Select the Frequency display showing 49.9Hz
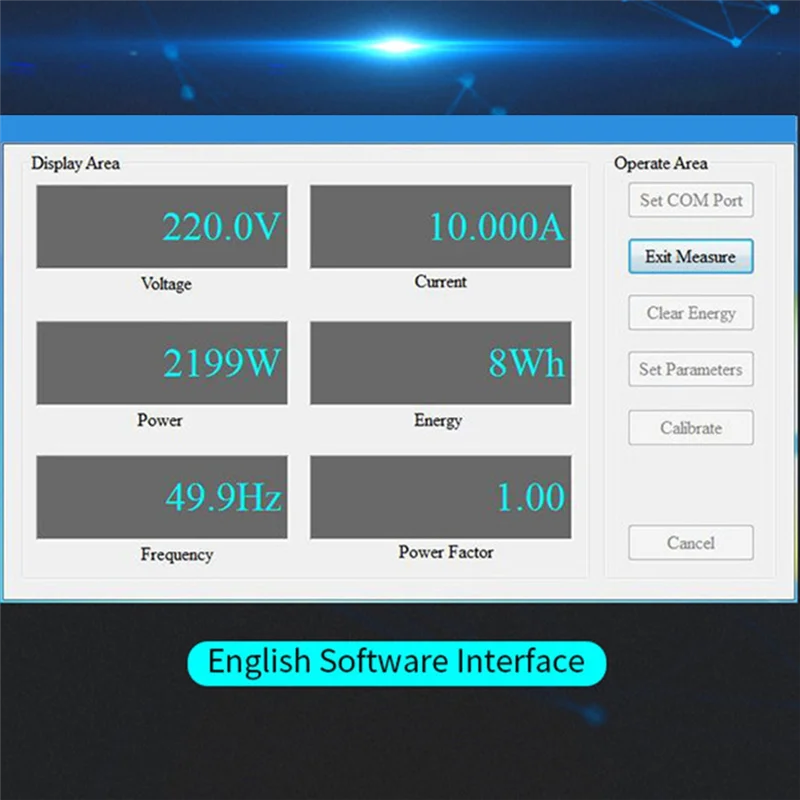The width and height of the screenshot is (800, 800). 163,496
